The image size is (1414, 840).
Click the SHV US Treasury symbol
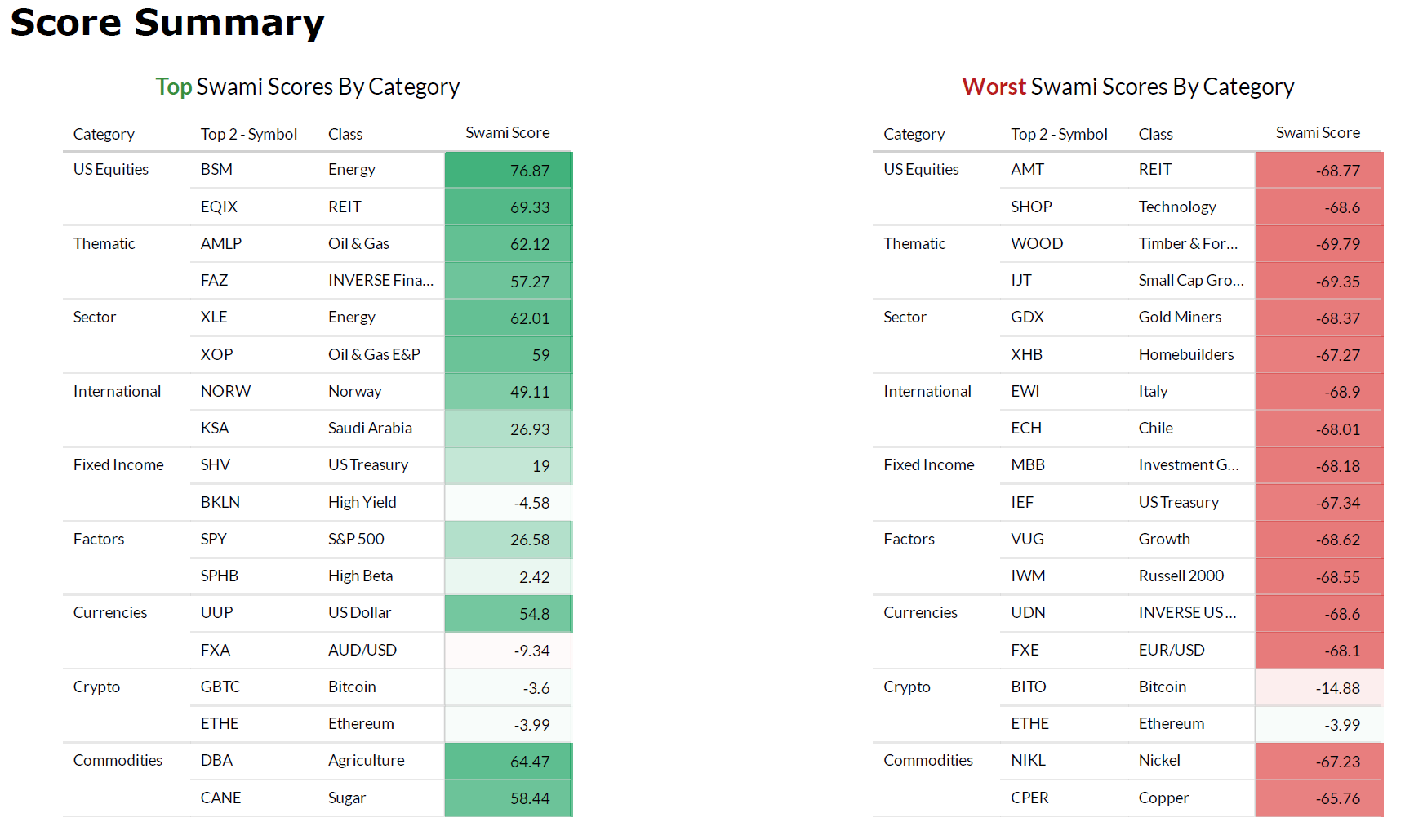point(216,464)
